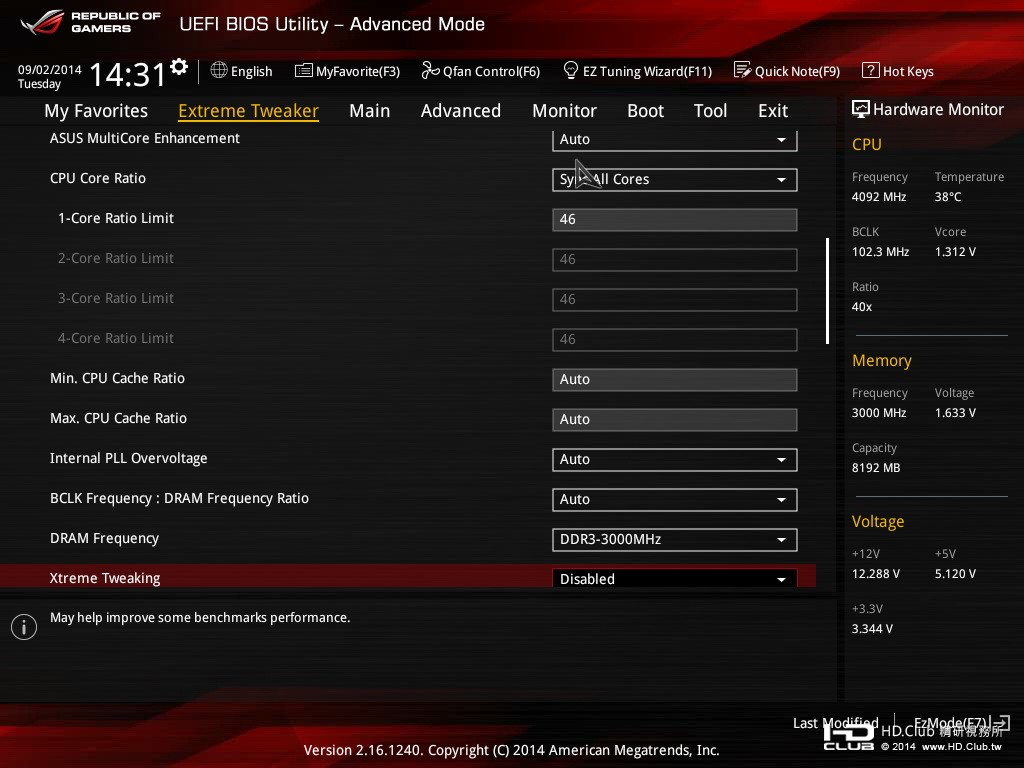Screen dimensions: 1024x768
Task: Open BCLK Frequency : DRAM Frequency Ratio dropdown
Action: tap(675, 500)
